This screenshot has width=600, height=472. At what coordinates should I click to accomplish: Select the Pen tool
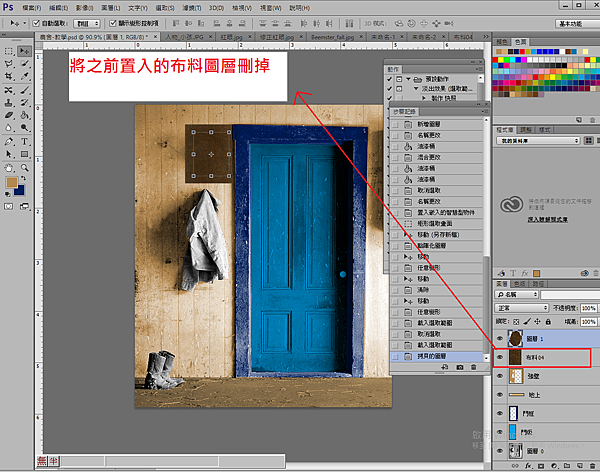tap(9, 142)
